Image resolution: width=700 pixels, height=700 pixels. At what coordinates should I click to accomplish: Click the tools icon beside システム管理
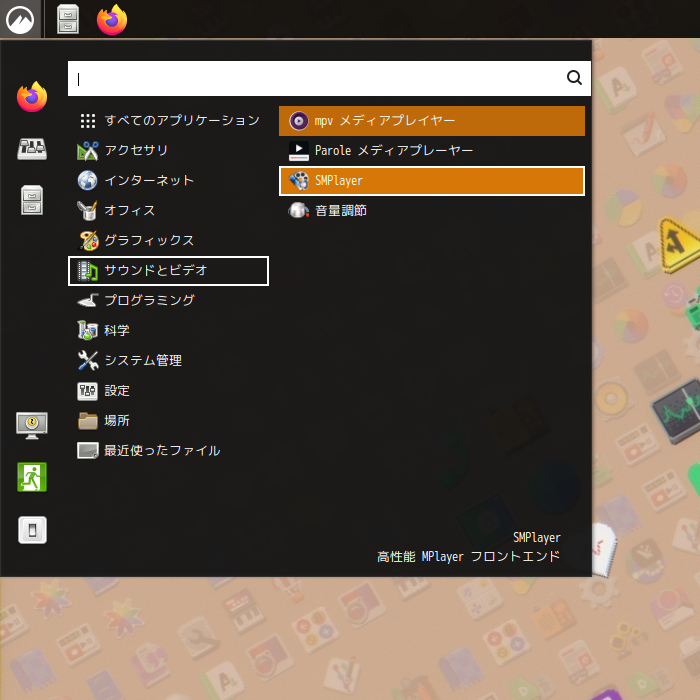[88, 360]
